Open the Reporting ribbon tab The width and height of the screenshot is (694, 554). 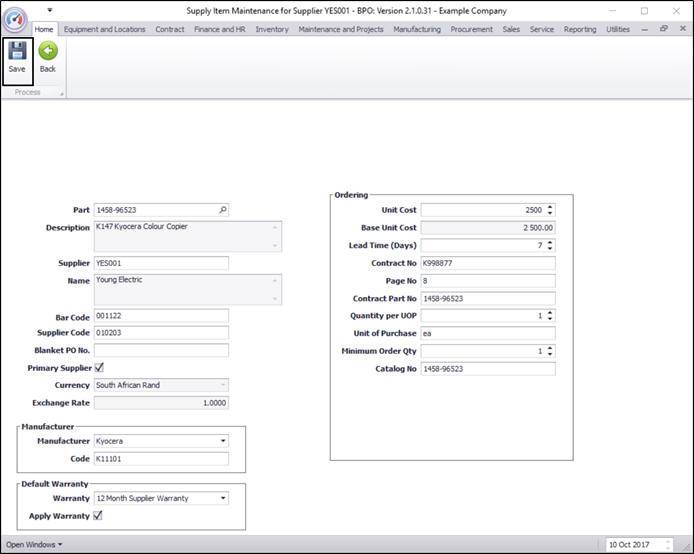tap(580, 29)
